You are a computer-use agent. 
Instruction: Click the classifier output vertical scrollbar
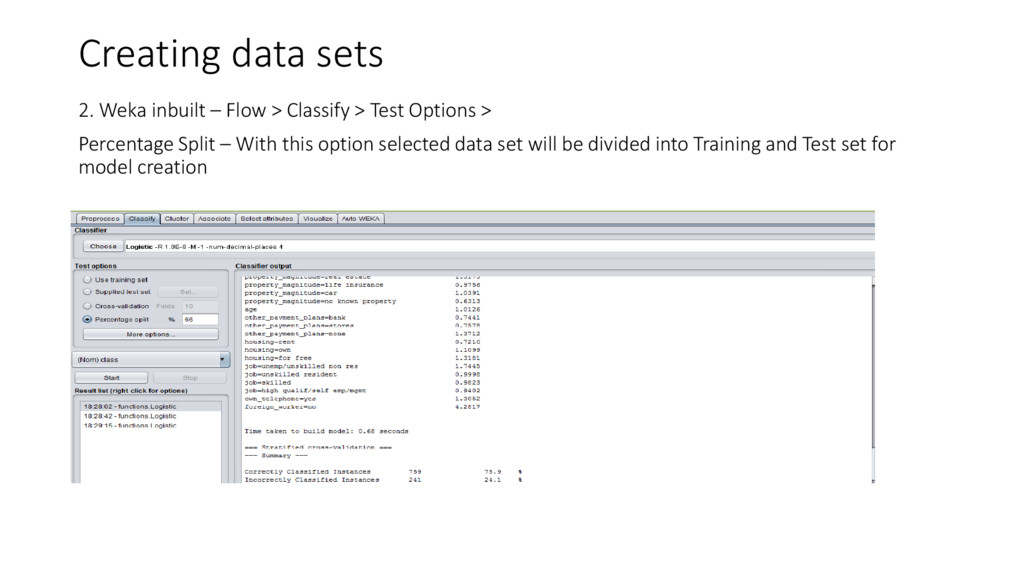(x=872, y=379)
